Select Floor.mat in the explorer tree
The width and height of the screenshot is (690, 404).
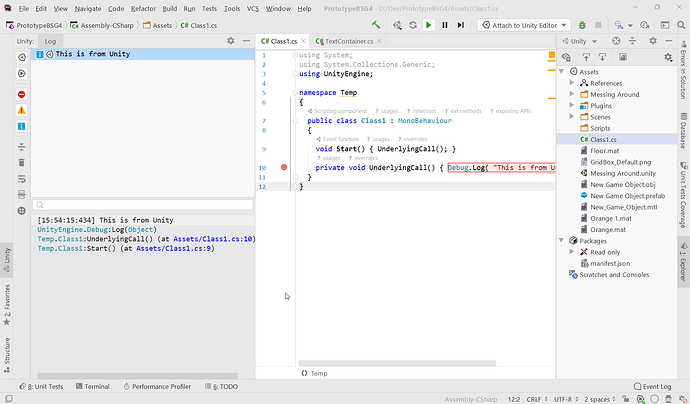(602, 150)
